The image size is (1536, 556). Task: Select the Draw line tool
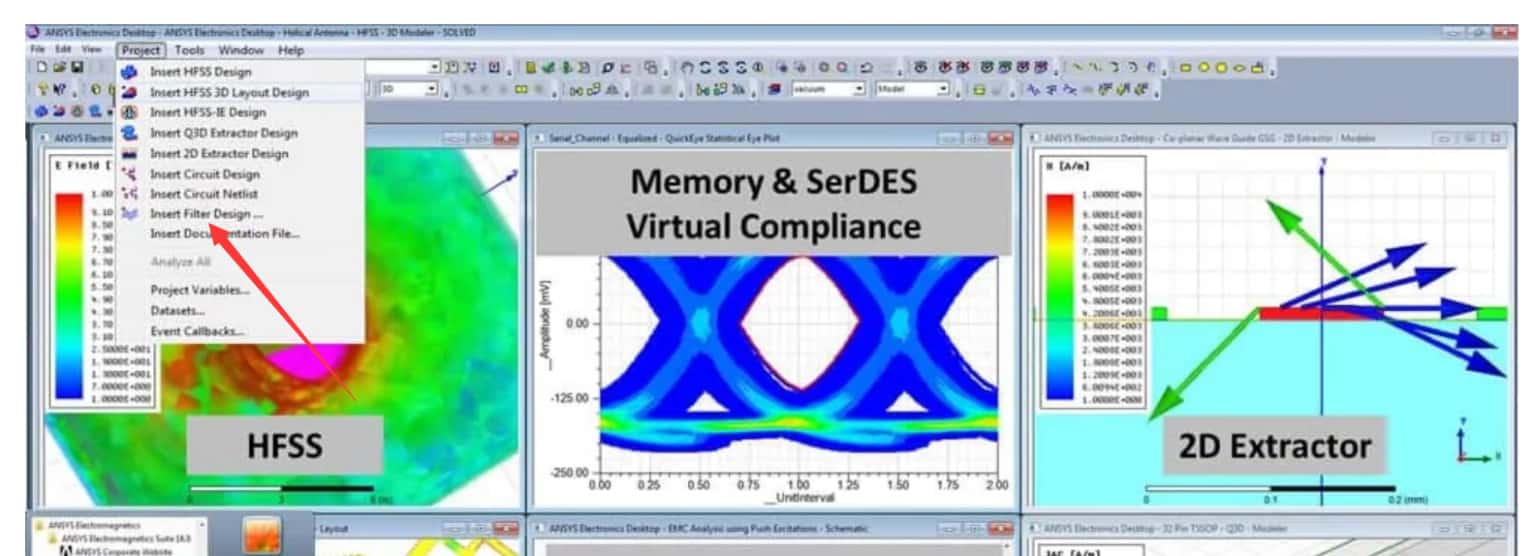pos(1078,67)
